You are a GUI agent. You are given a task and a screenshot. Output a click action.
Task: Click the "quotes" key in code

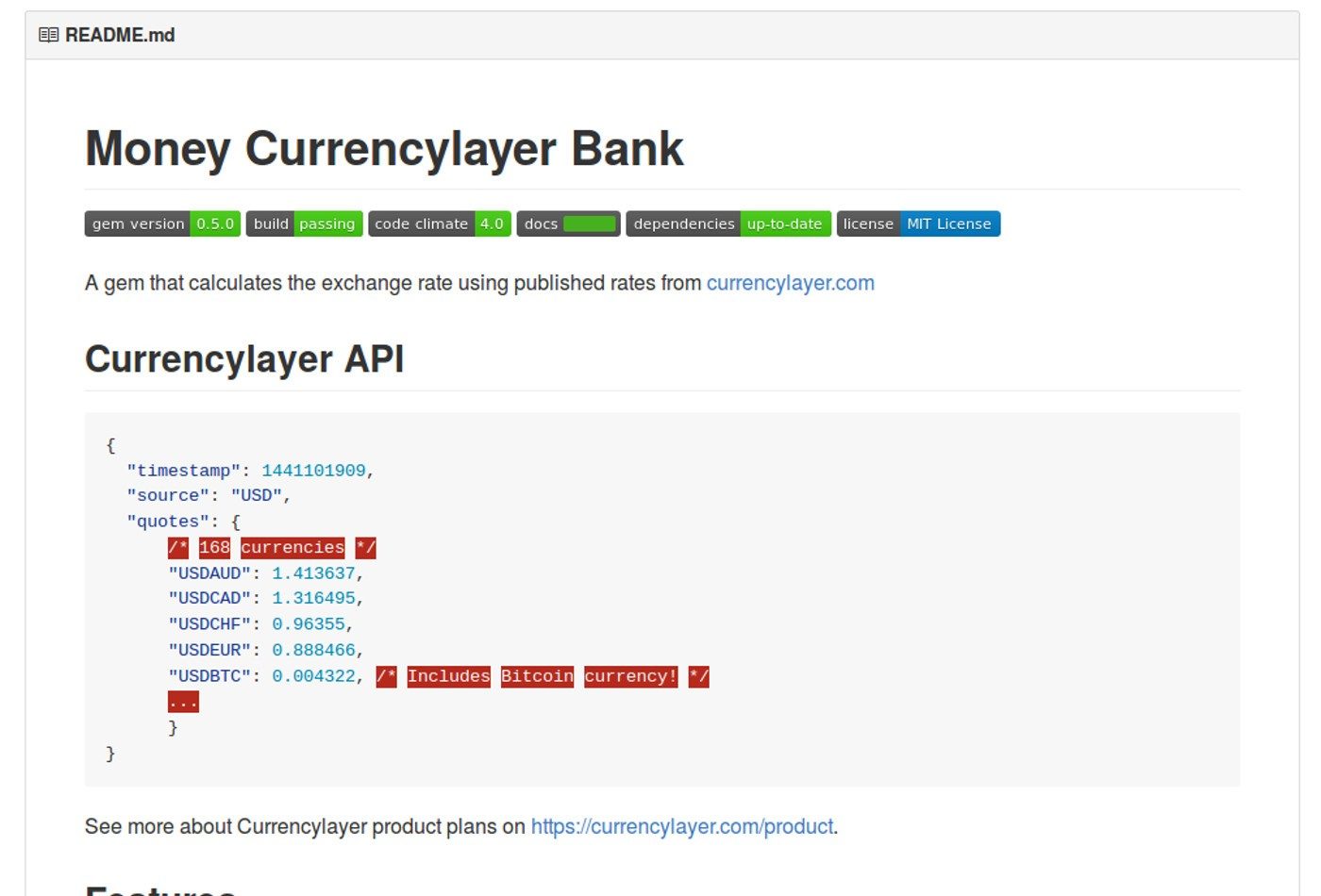[x=168, y=521]
